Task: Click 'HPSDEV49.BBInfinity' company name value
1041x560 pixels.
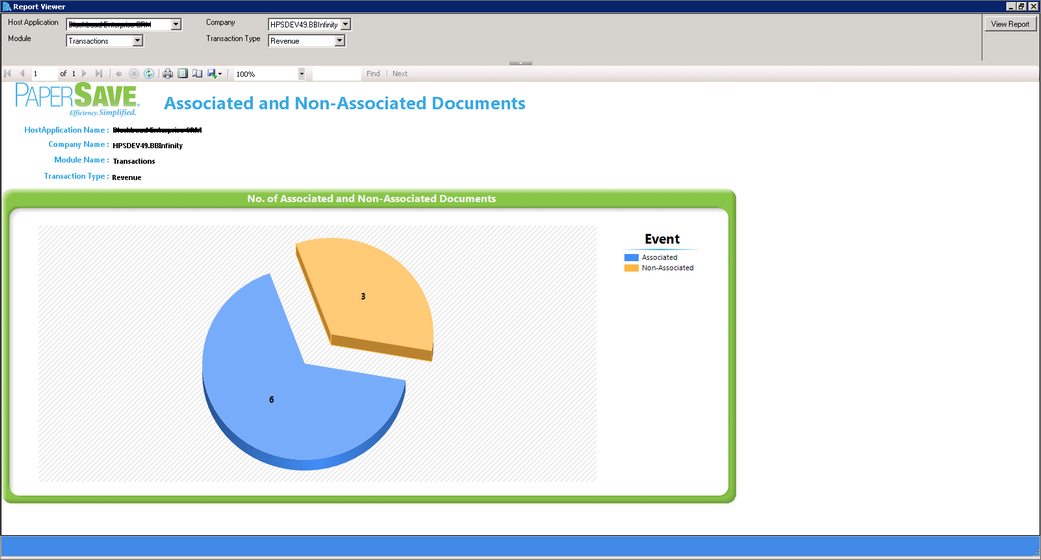Action: pos(147,145)
